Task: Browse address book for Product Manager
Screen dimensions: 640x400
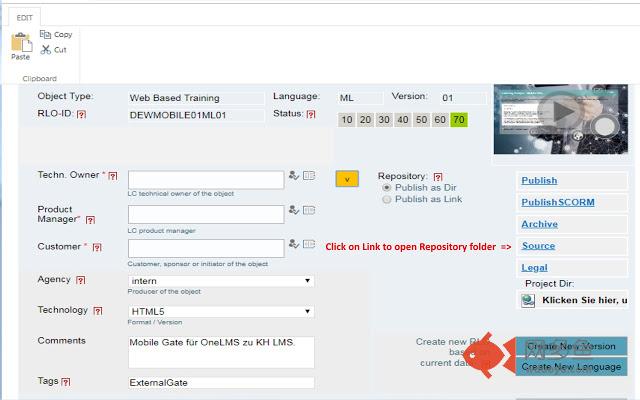Action: click(x=309, y=210)
